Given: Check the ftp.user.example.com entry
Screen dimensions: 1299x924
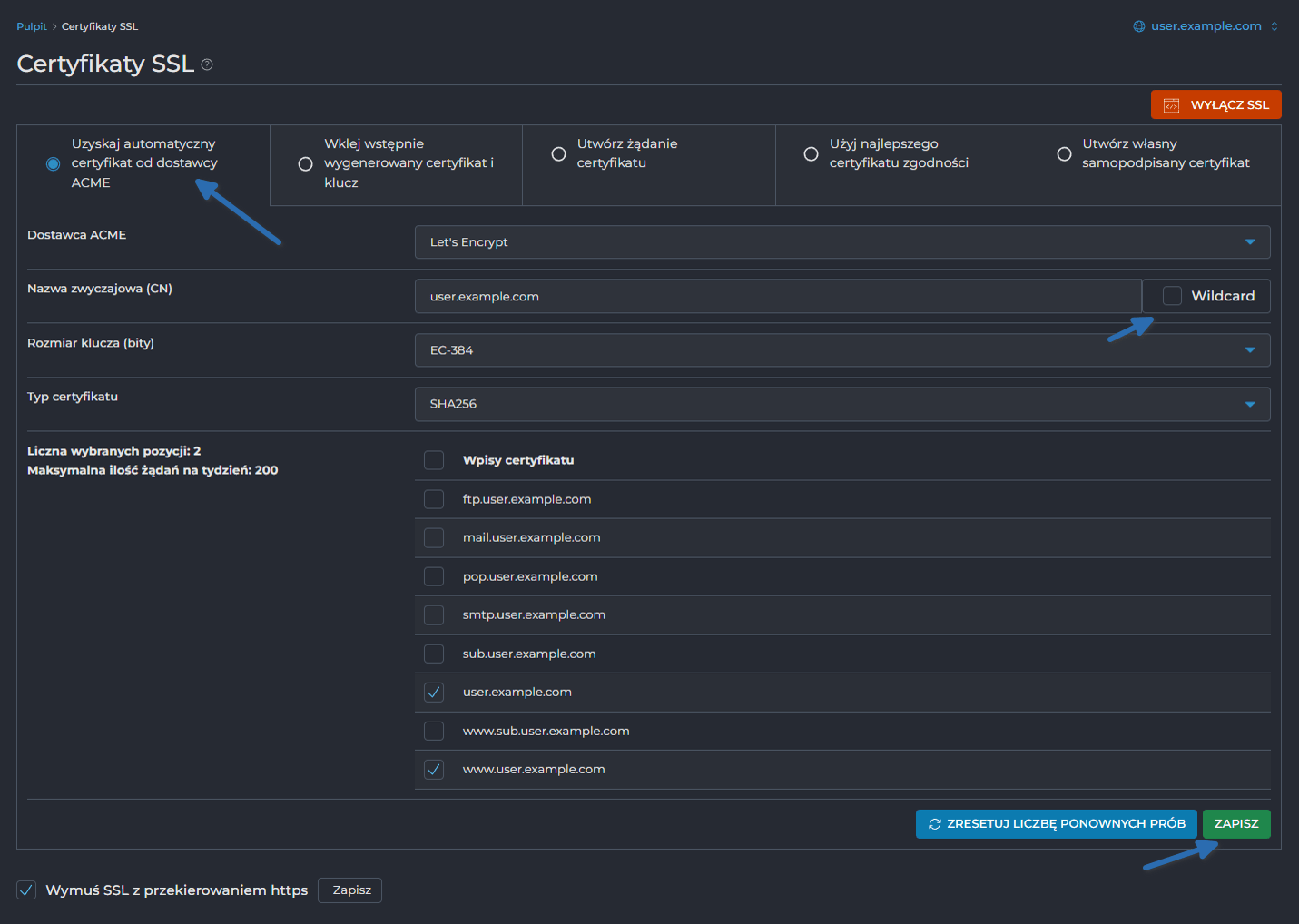Looking at the screenshot, I should click(434, 499).
